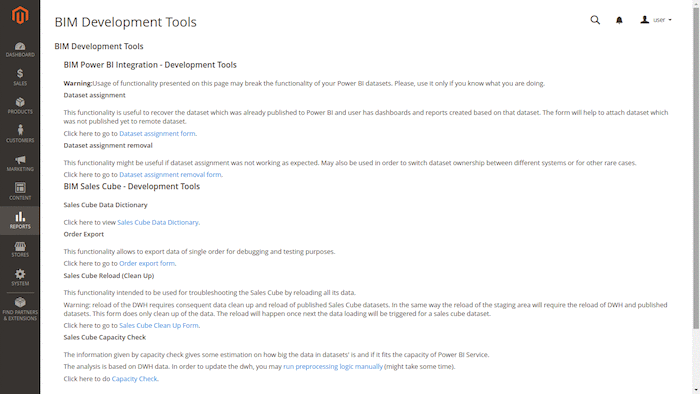Screen dimensions: 700x394
Task: Open the notifications bell icon
Action: 619,20
